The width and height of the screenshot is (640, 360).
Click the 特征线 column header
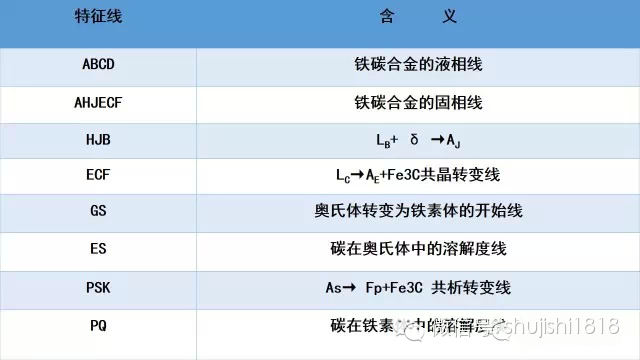coord(98,16)
